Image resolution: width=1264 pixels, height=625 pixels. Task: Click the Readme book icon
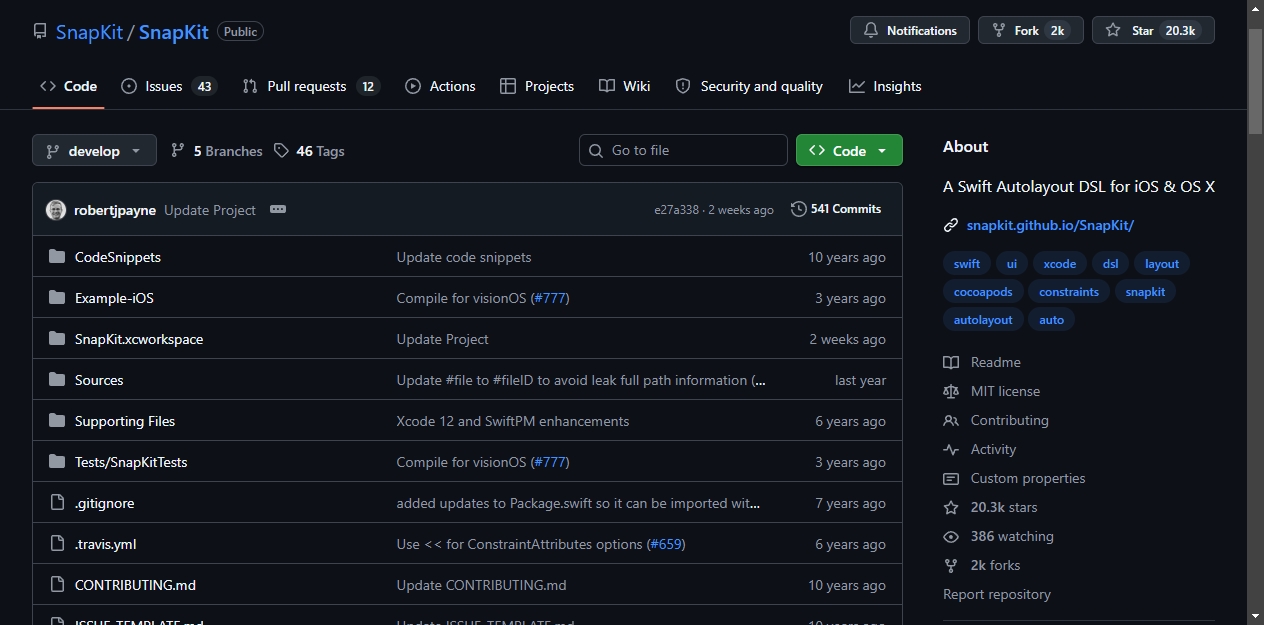coord(951,362)
